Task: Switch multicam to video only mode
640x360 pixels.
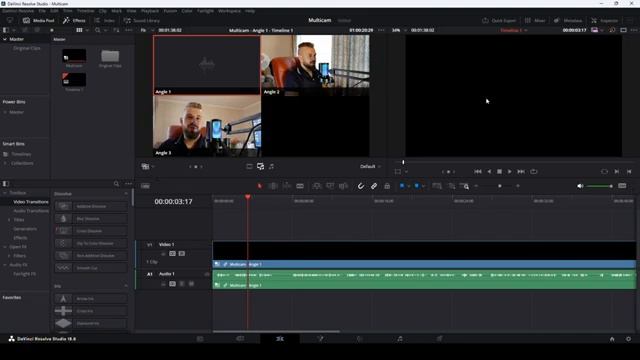Action: click(x=249, y=167)
